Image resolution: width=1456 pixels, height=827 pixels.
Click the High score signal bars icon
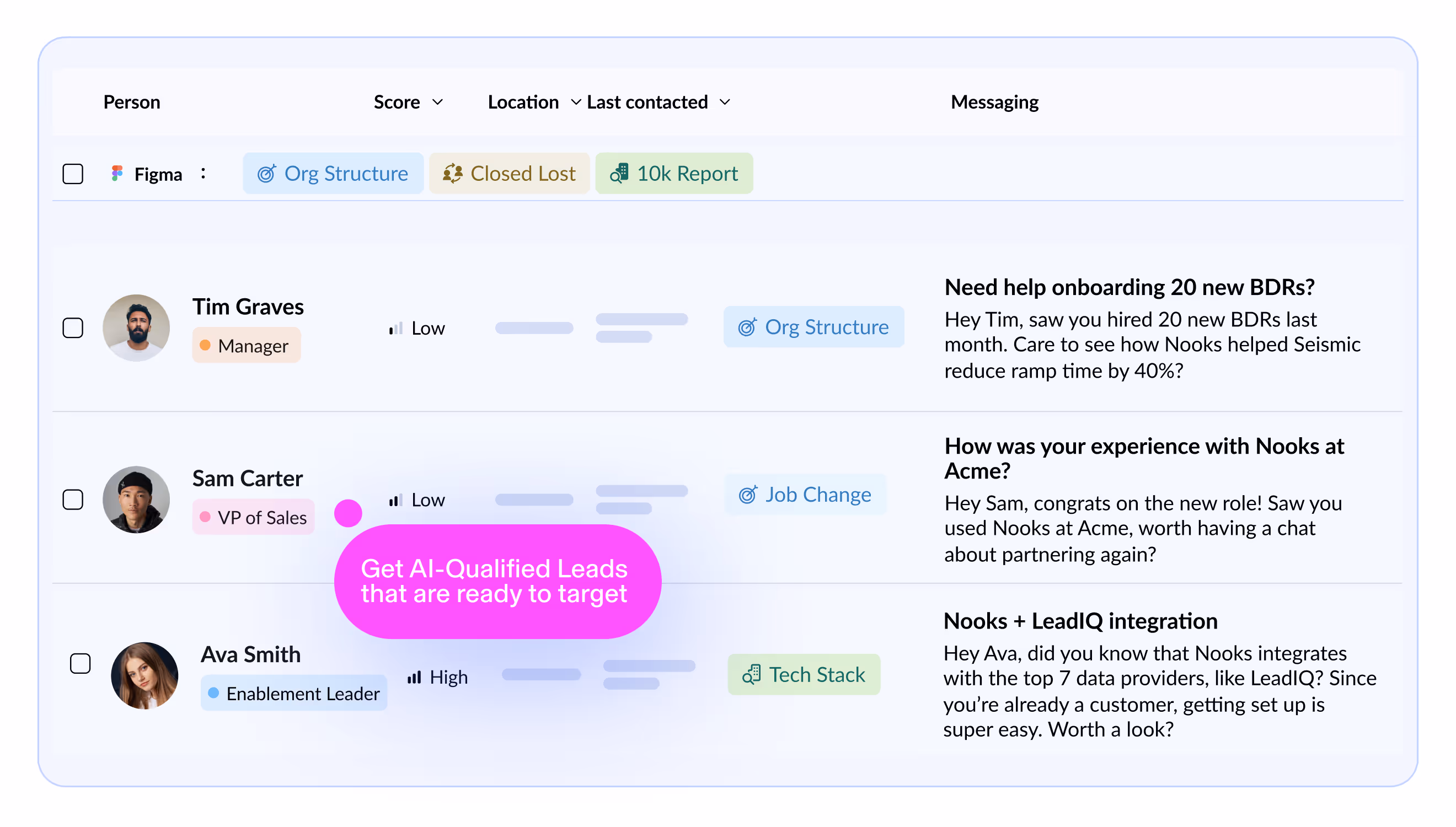click(x=414, y=678)
